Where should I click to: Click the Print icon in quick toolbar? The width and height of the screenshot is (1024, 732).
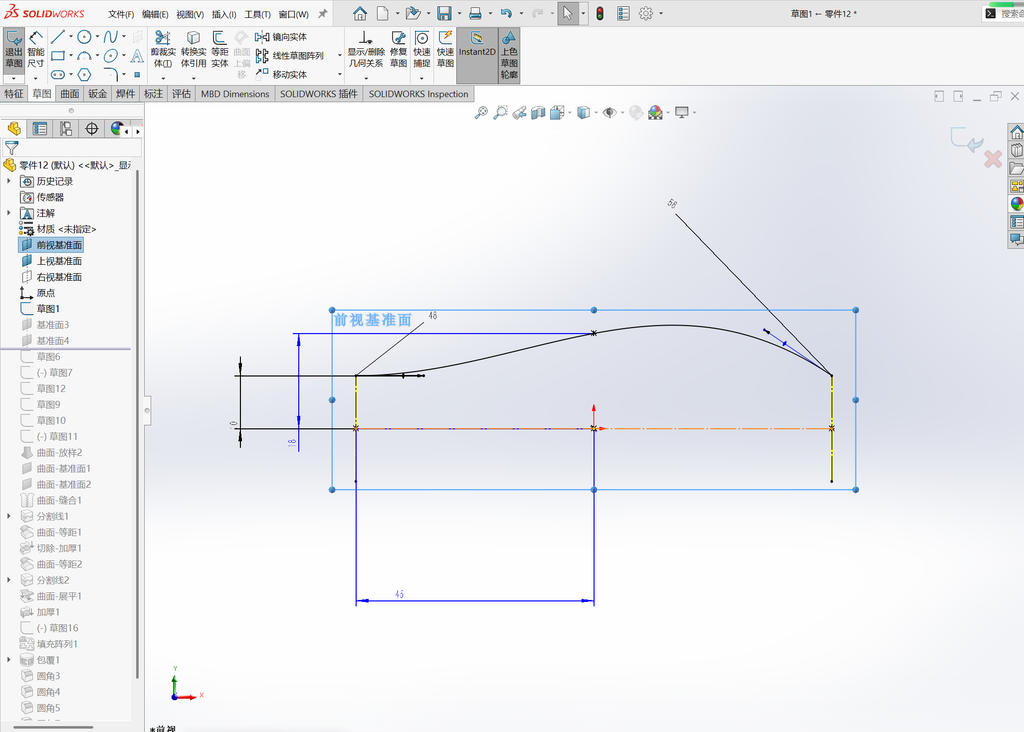coord(475,13)
